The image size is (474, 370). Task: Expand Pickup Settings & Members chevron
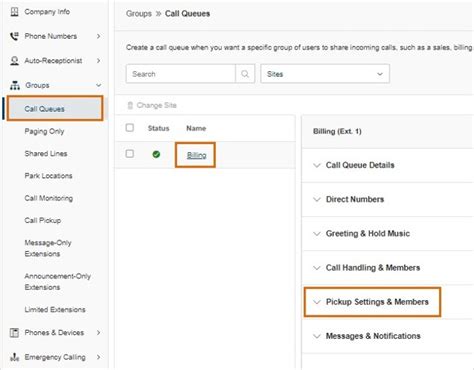[x=317, y=302]
